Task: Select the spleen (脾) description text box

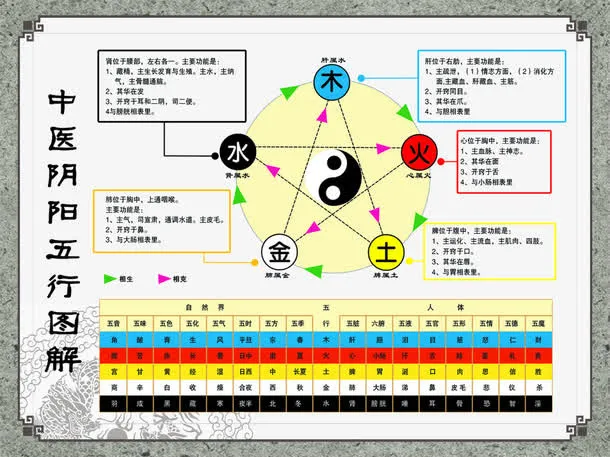Action: pyautogui.click(x=489, y=250)
